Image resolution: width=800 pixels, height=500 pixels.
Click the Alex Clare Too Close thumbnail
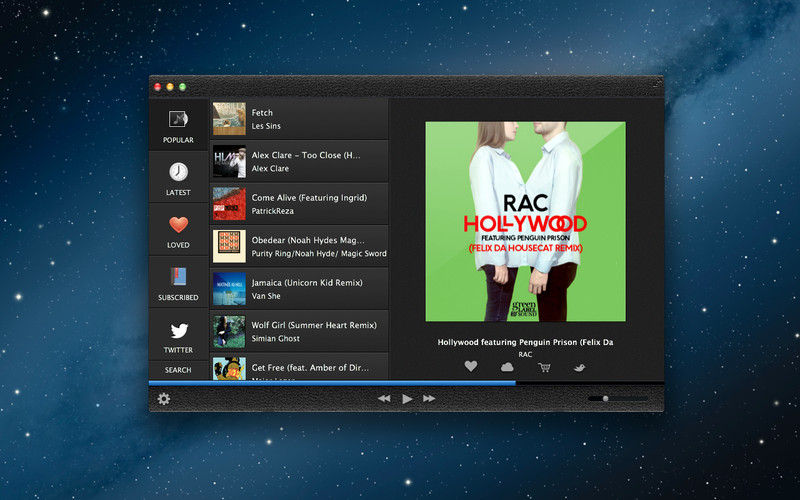coord(229,161)
